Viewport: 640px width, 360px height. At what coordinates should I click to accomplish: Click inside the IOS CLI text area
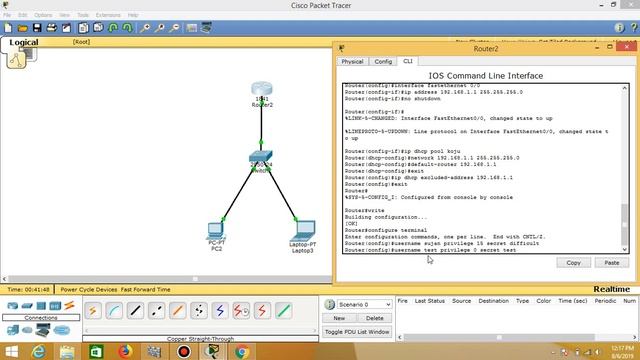click(482, 168)
